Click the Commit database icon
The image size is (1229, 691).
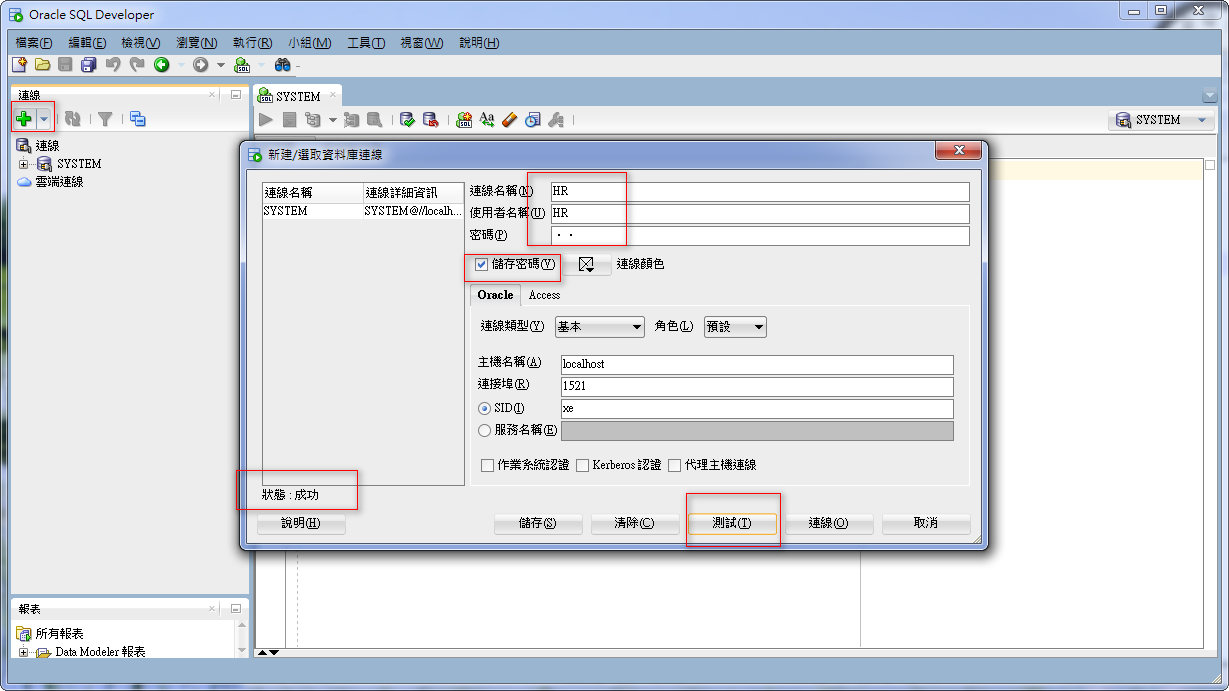408,120
